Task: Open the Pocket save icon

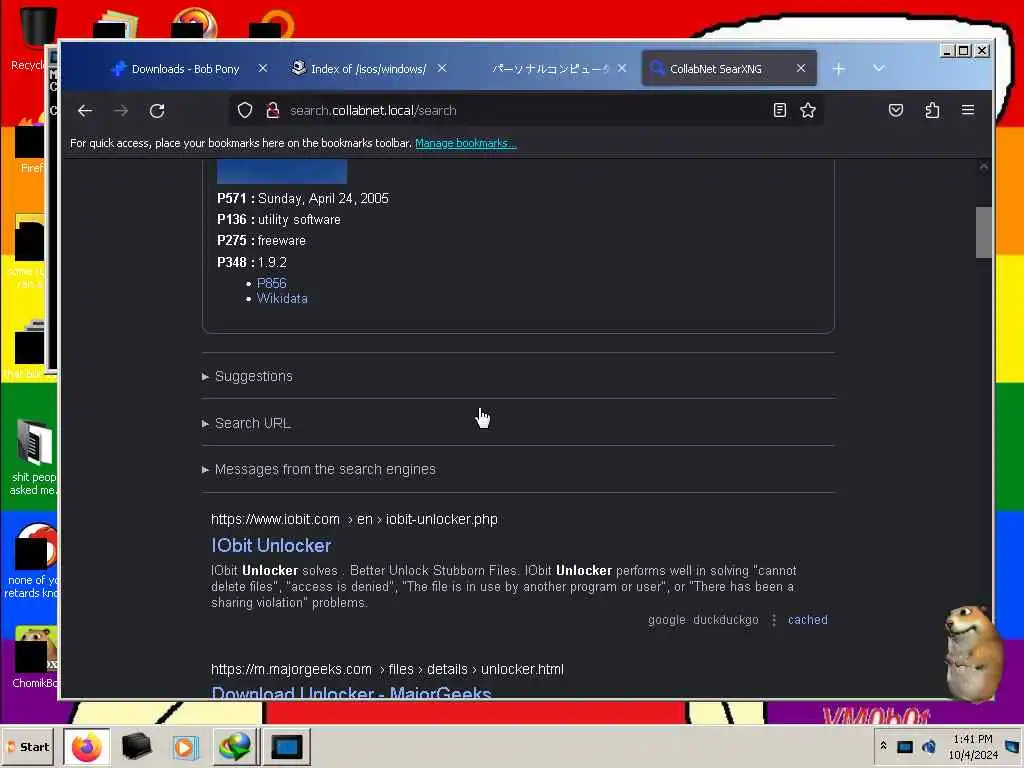Action: click(x=895, y=110)
